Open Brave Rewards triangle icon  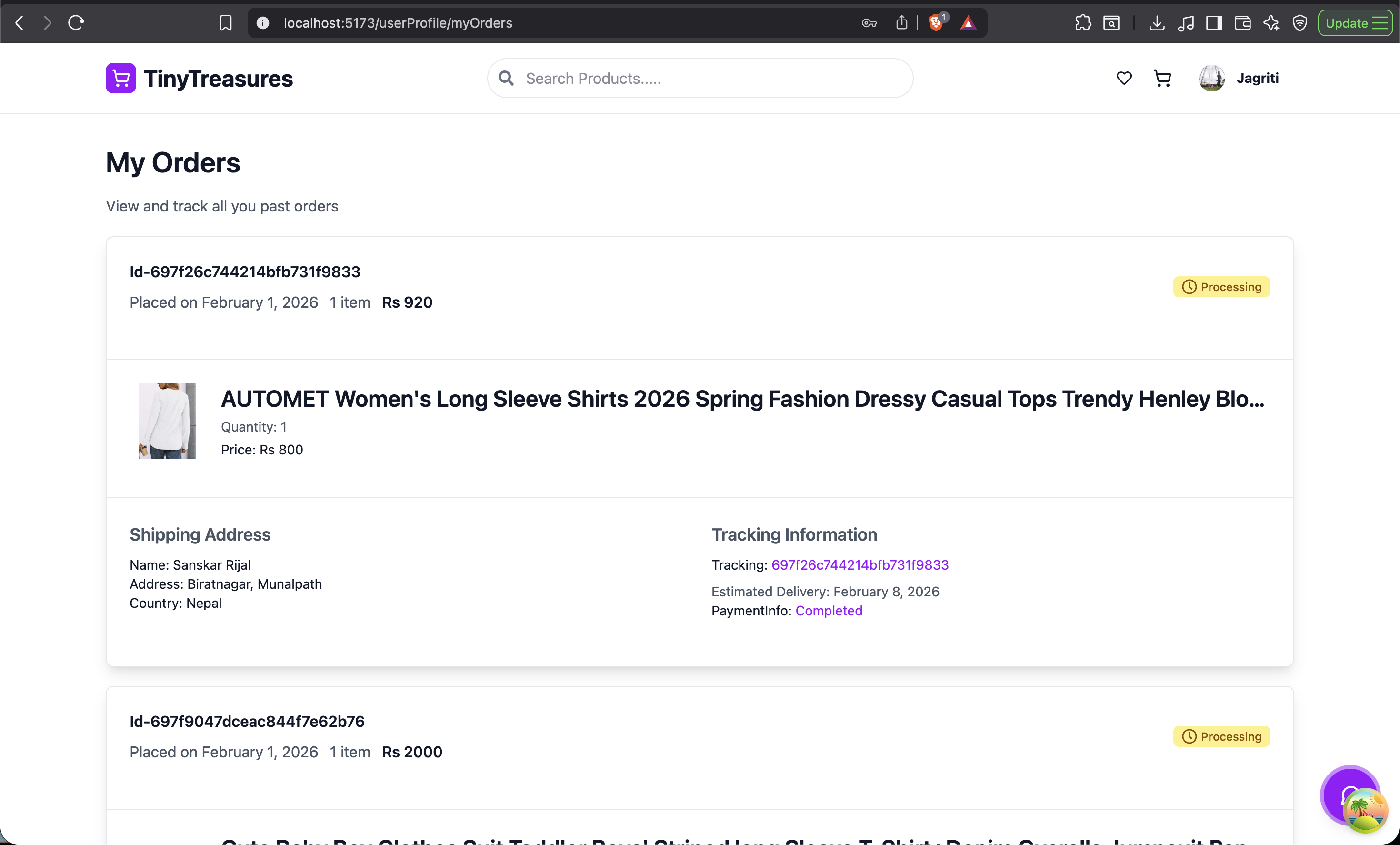coord(968,23)
